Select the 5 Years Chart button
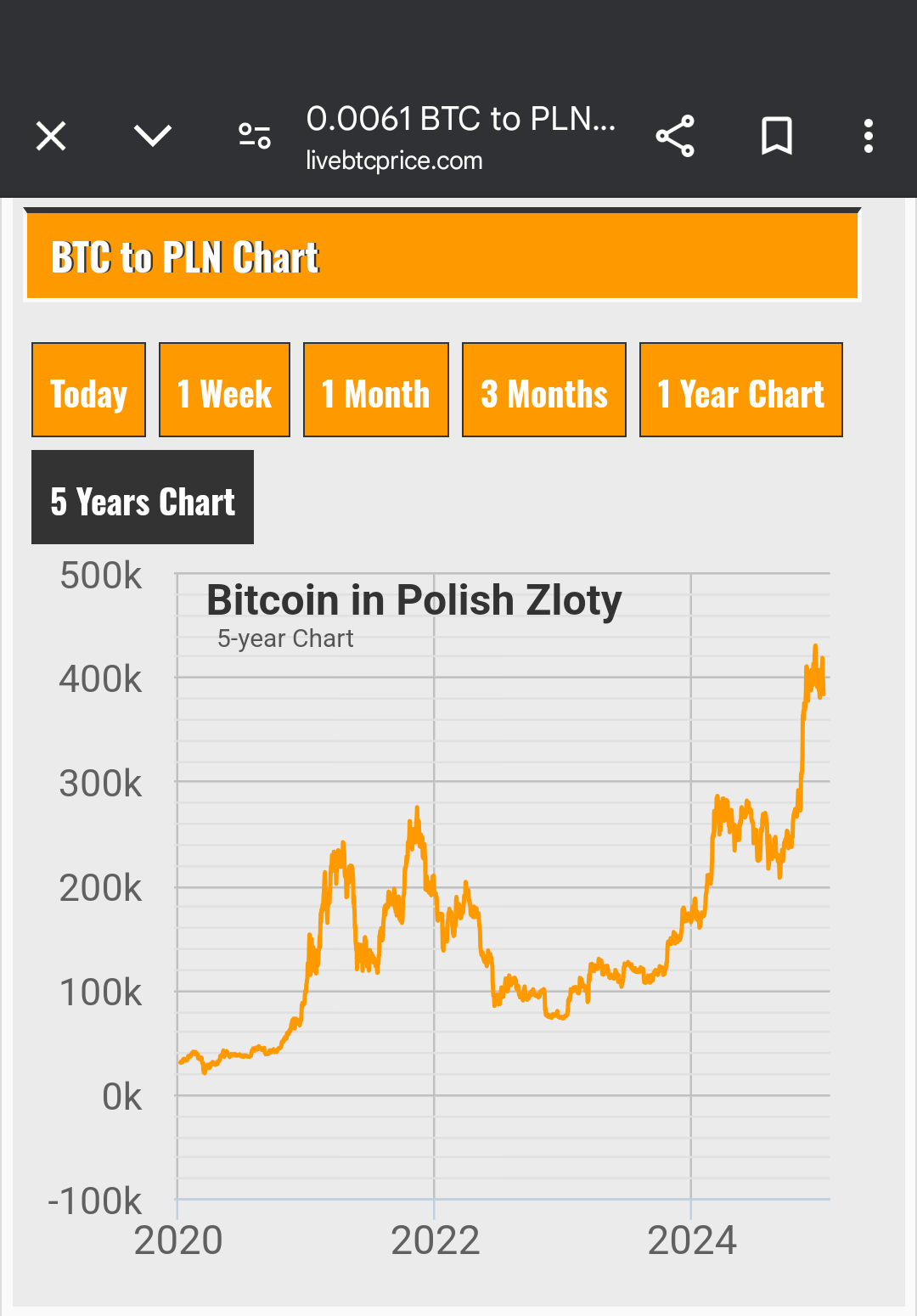The image size is (917, 1316). 143,498
